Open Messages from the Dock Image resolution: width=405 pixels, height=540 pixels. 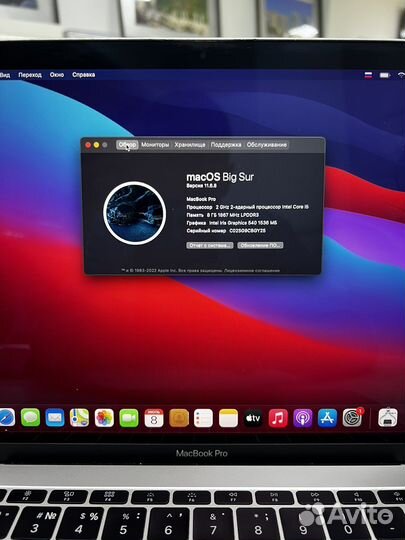pyautogui.click(x=30, y=417)
